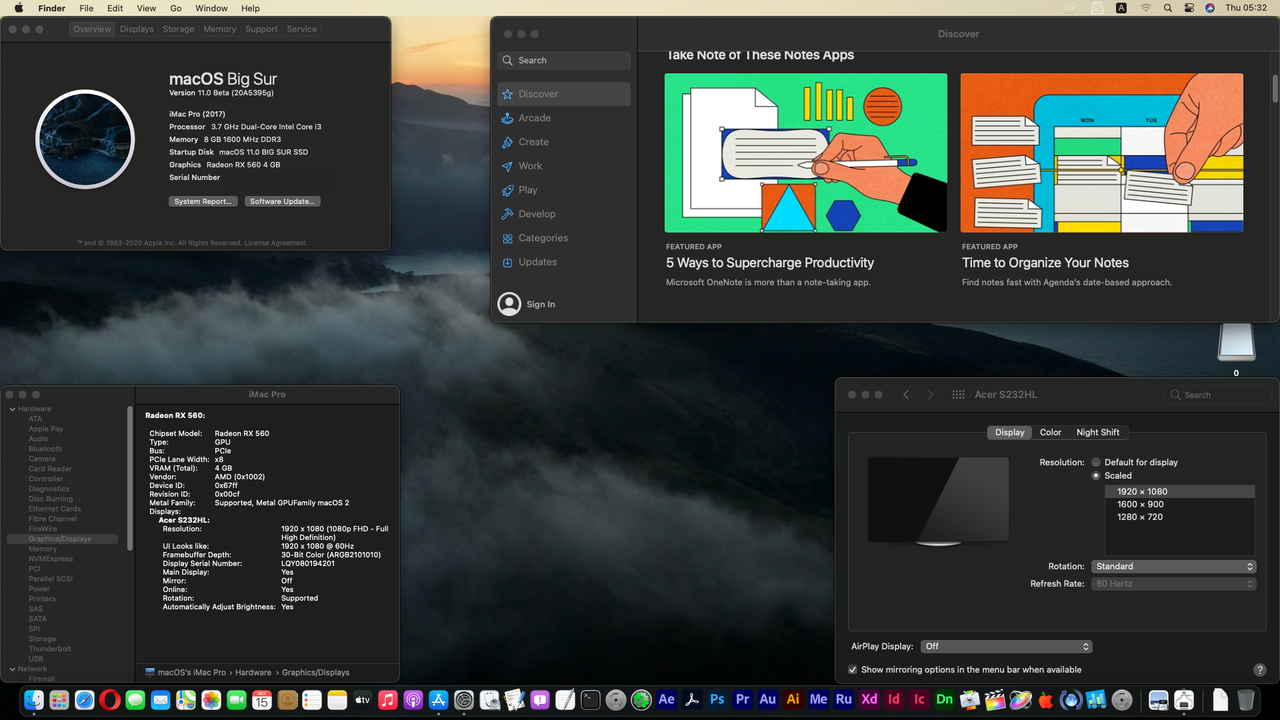The height and width of the screenshot is (720, 1280).
Task: Open the Window menu
Action: [x=211, y=8]
